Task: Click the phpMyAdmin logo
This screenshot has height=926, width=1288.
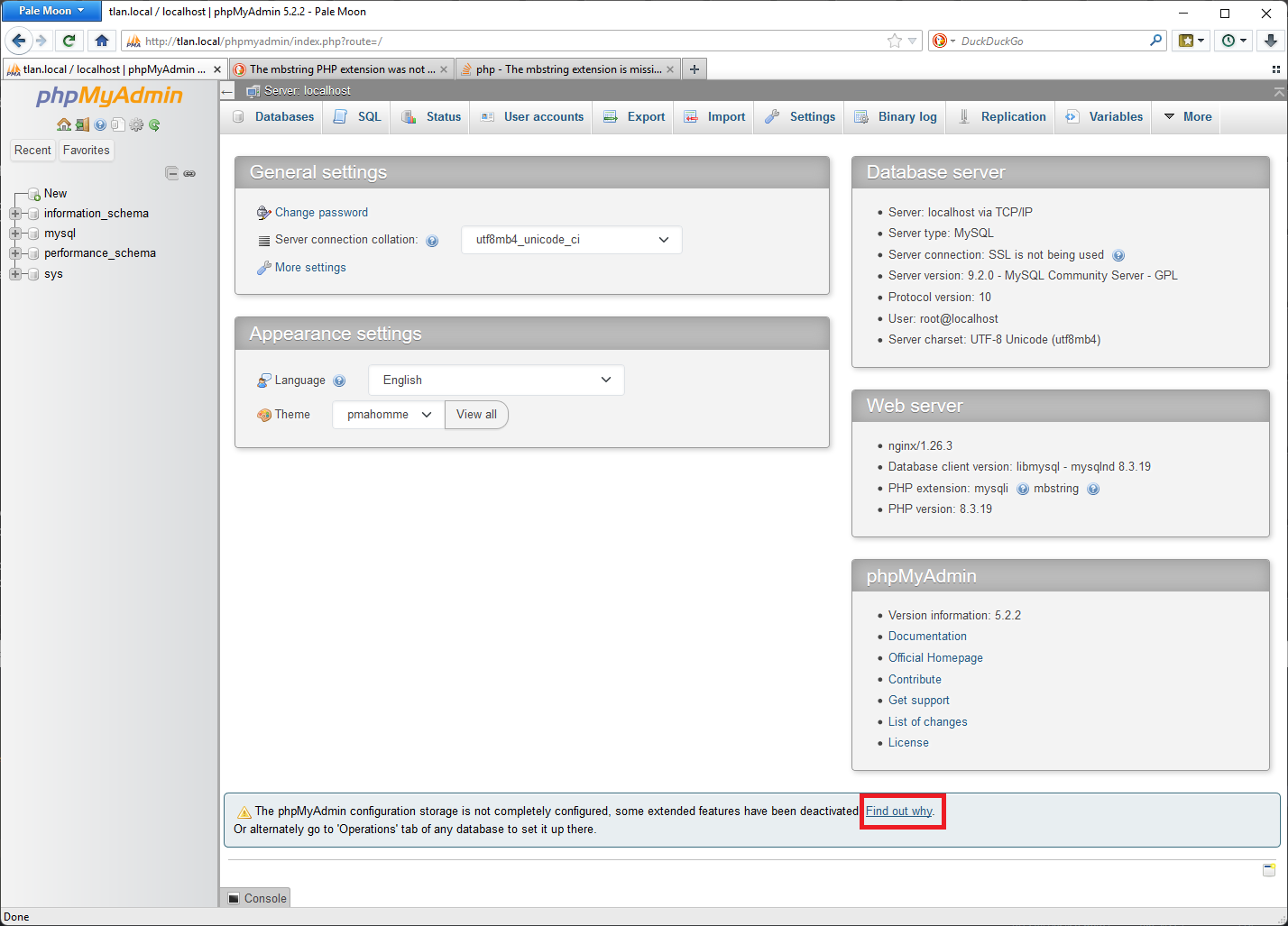Action: point(109,96)
